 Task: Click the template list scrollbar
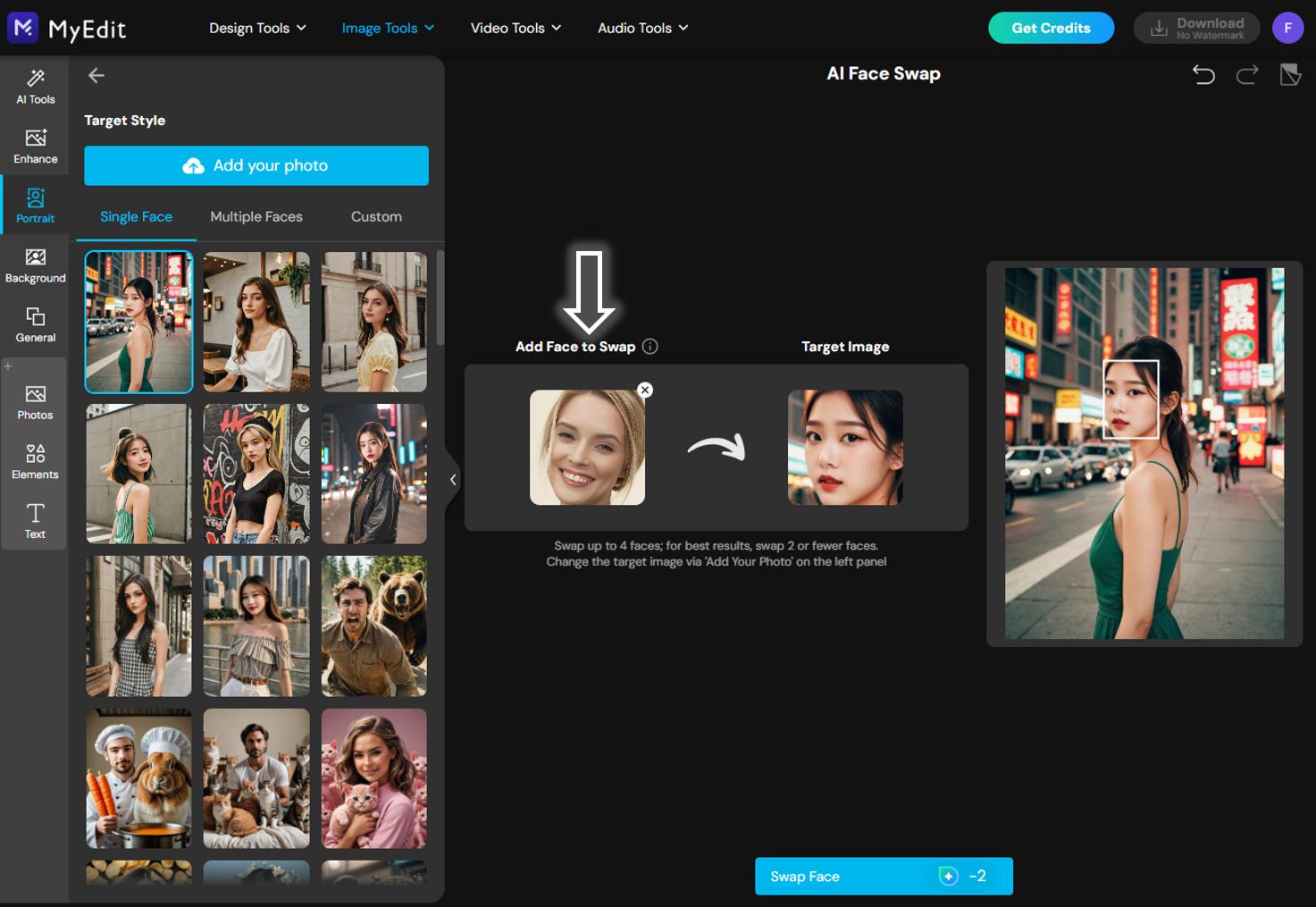coord(440,298)
